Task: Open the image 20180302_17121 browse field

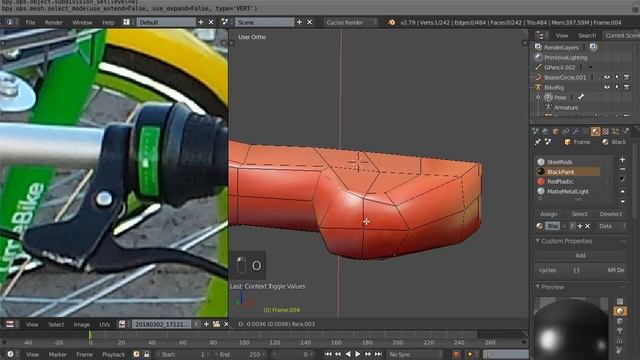Action: coord(160,324)
